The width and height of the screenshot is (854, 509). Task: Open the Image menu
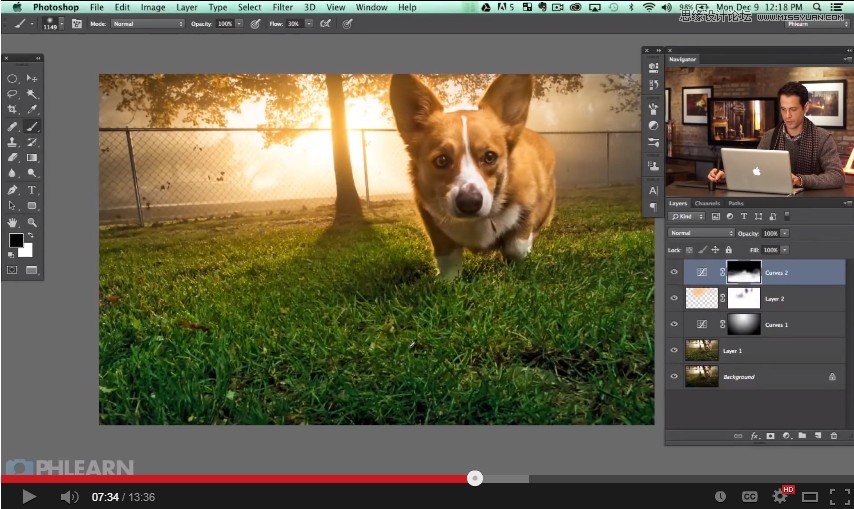coord(153,7)
